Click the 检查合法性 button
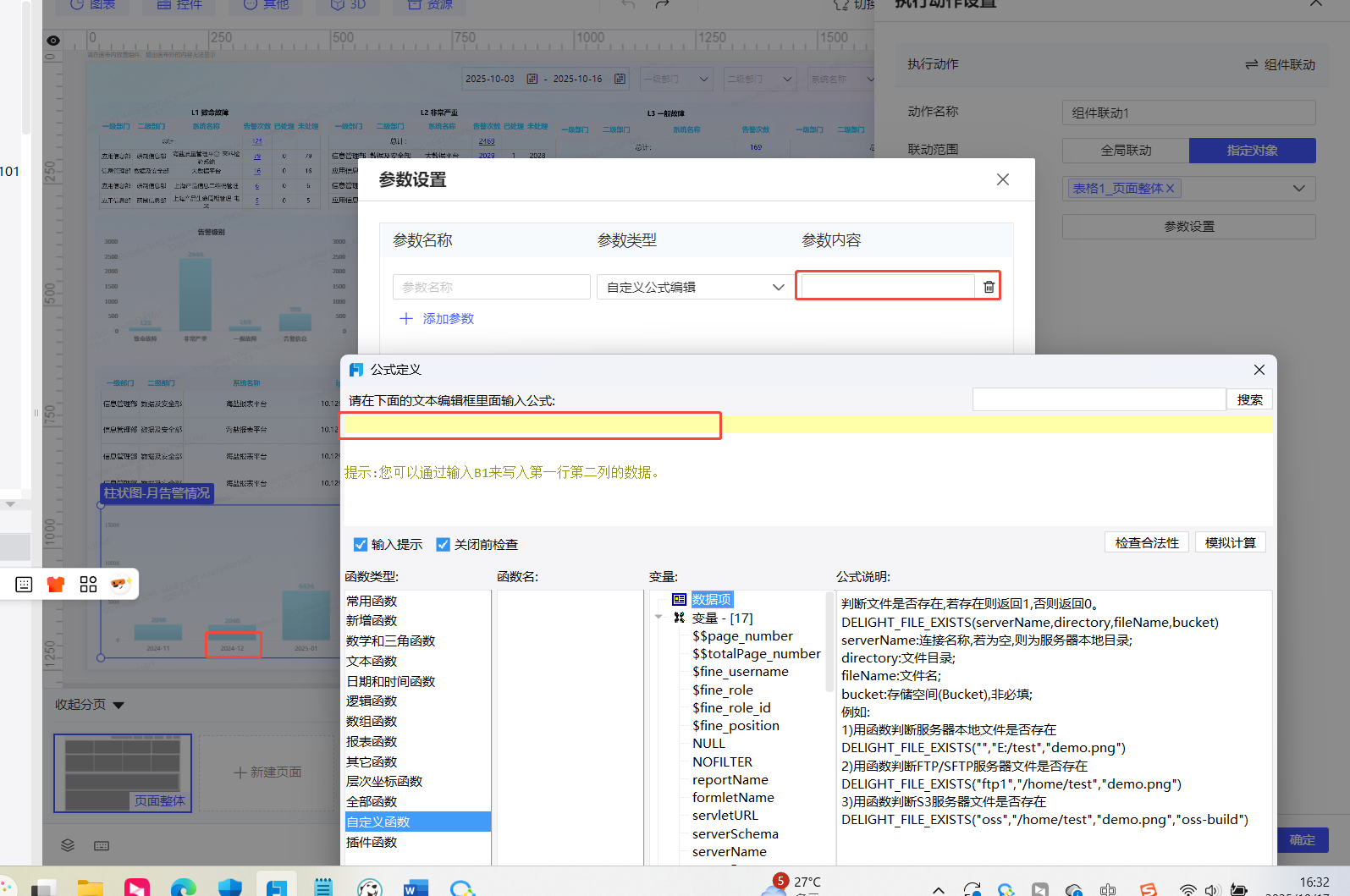The width and height of the screenshot is (1350, 896). click(x=1146, y=542)
